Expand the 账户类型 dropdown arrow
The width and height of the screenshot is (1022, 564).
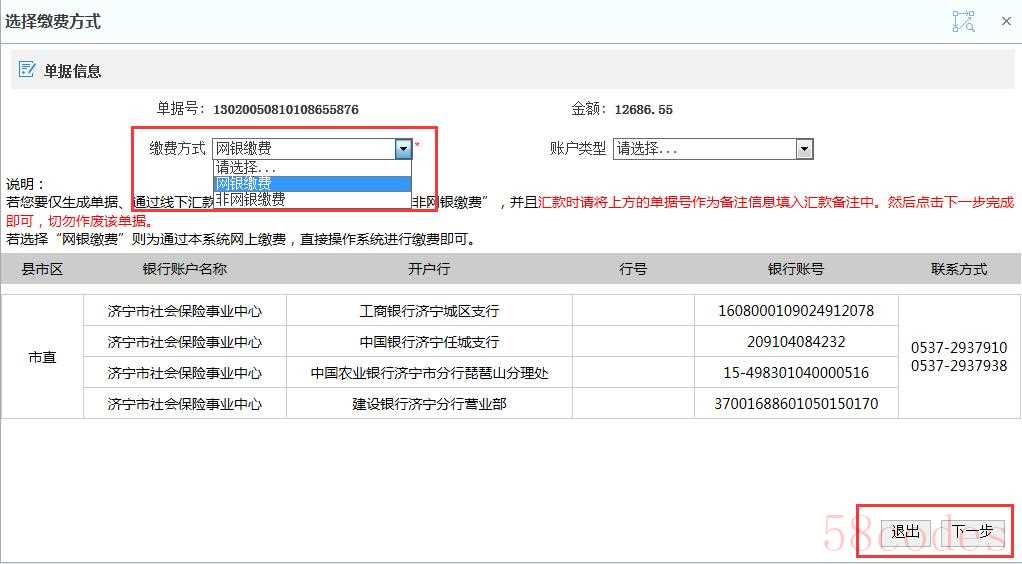pos(804,149)
